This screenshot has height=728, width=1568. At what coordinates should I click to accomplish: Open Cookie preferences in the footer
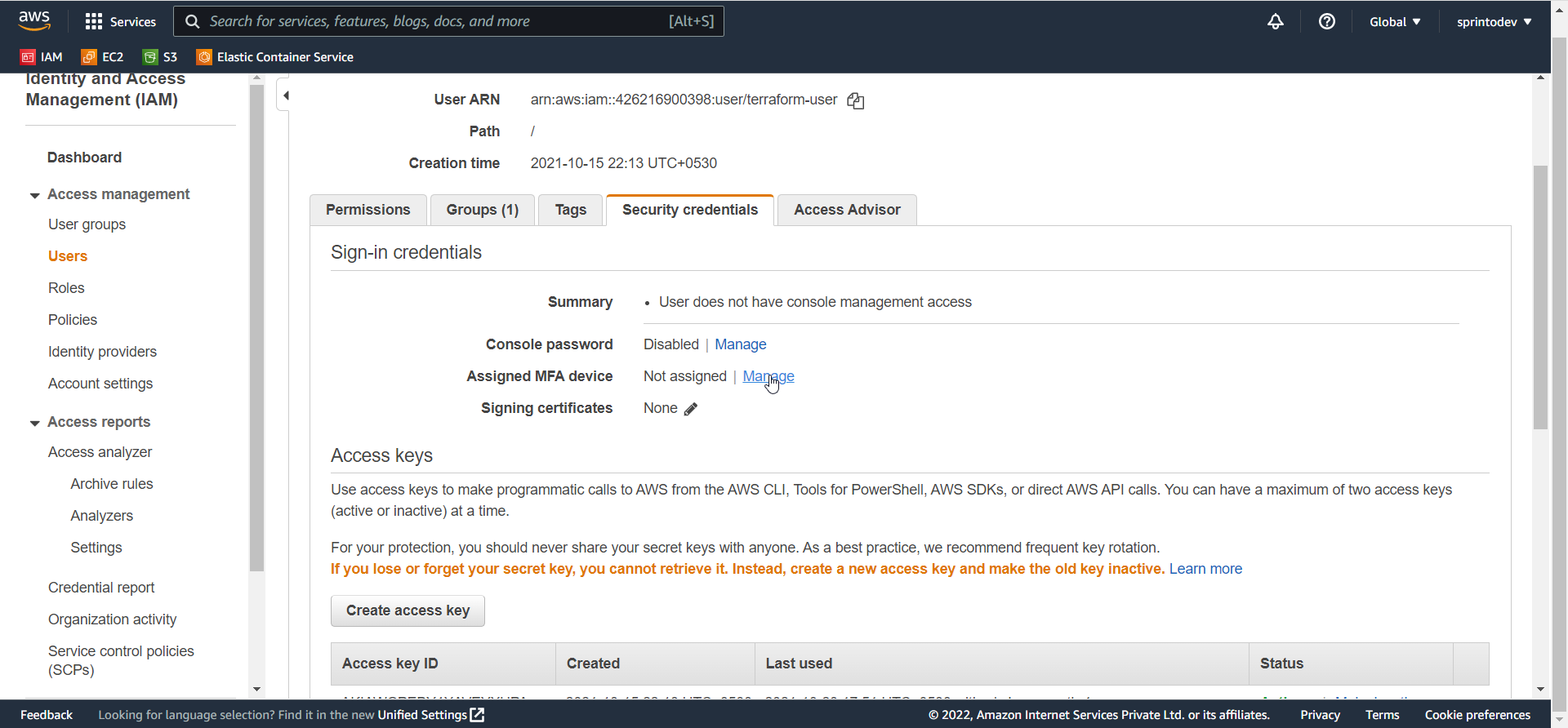click(1477, 715)
